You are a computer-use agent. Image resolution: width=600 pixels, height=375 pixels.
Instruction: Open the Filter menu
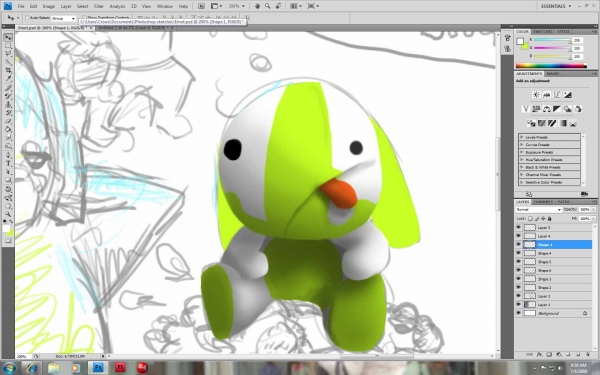[x=99, y=6]
